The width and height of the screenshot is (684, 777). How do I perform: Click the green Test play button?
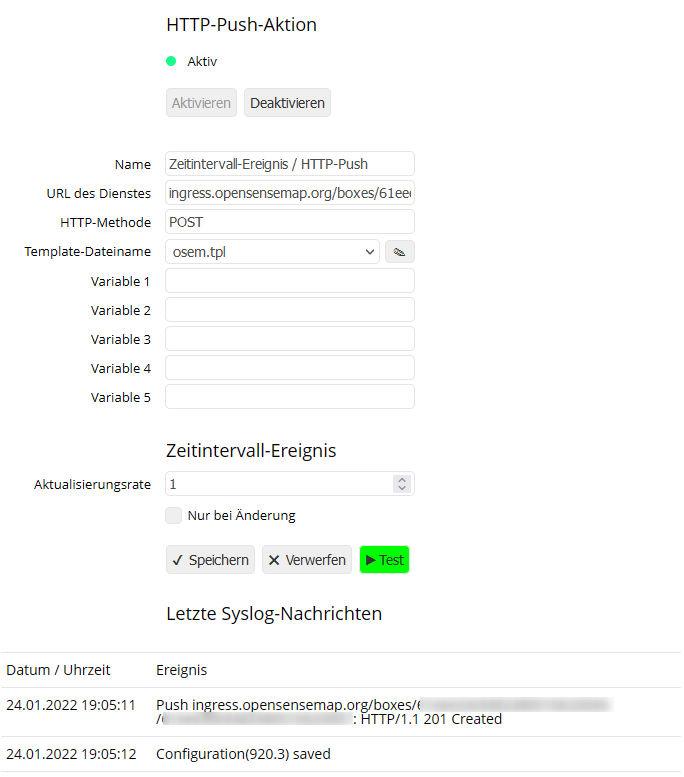pyautogui.click(x=384, y=560)
